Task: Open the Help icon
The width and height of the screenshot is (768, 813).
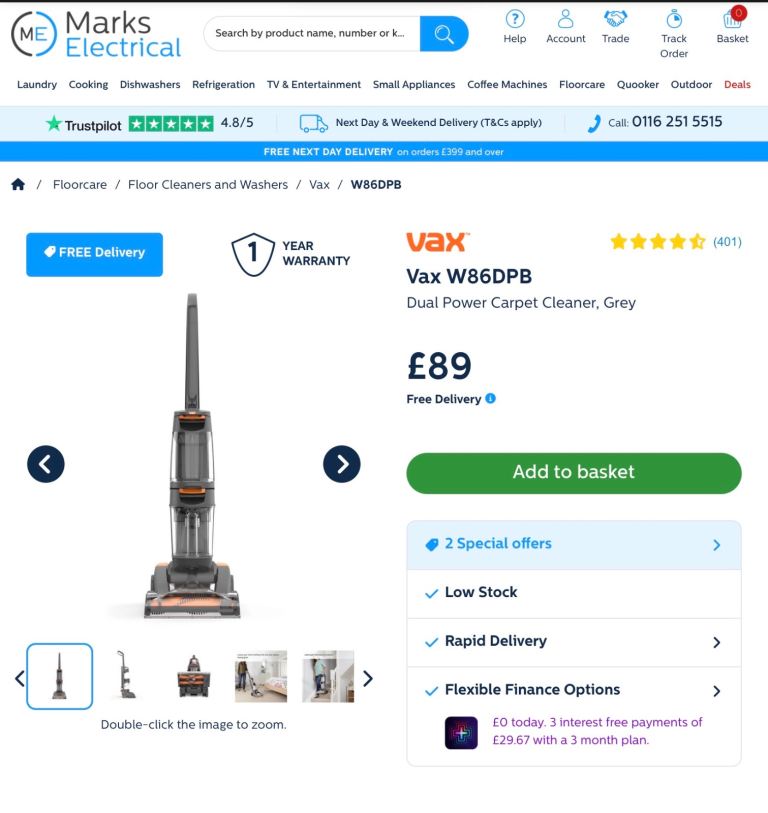Action: 514,20
